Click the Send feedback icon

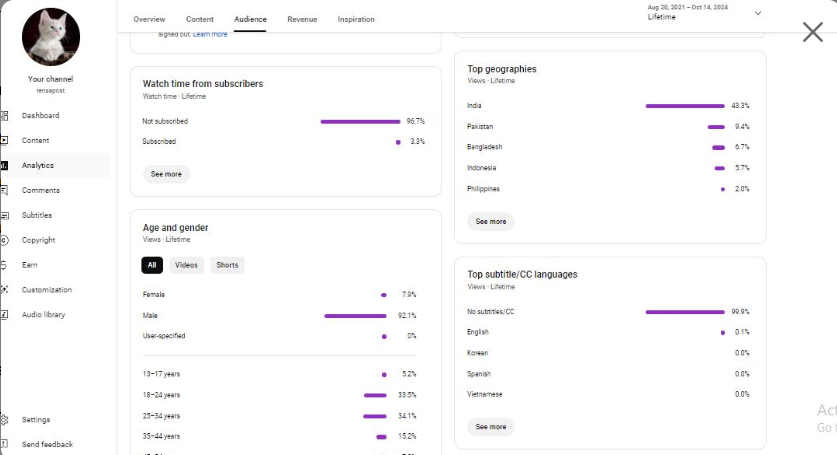4,444
